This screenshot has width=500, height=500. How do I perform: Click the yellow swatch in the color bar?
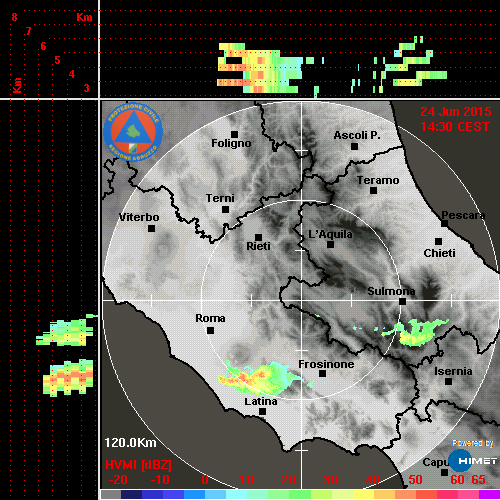click(x=364, y=494)
